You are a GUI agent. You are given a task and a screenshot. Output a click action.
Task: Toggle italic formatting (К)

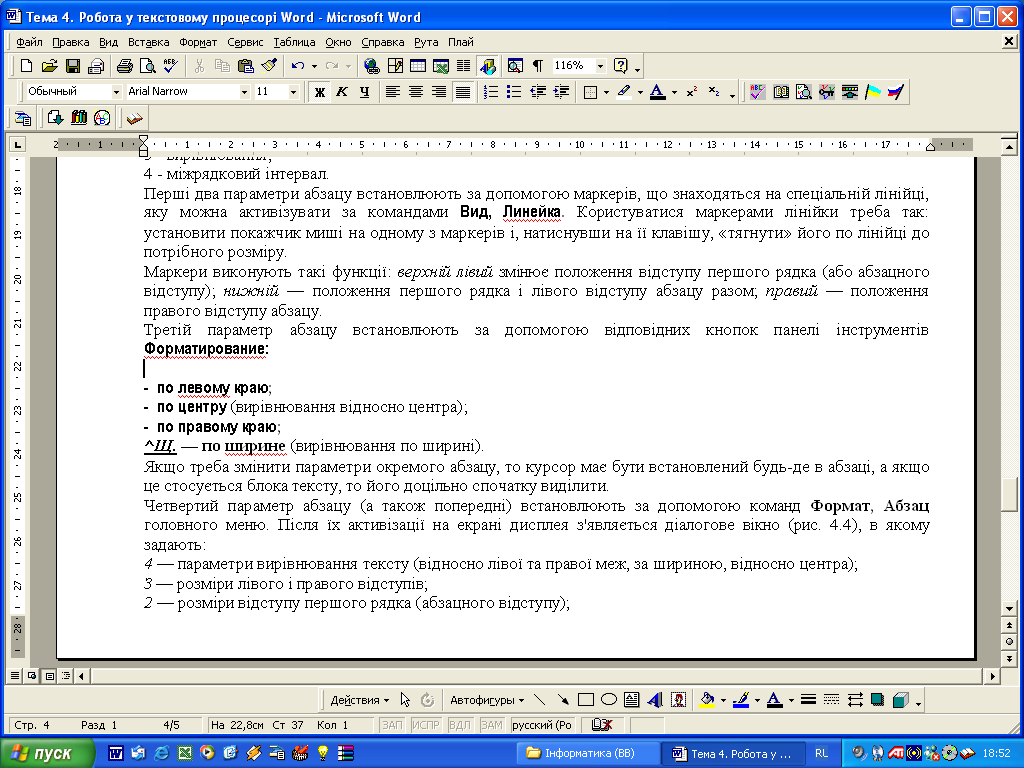pyautogui.click(x=342, y=92)
